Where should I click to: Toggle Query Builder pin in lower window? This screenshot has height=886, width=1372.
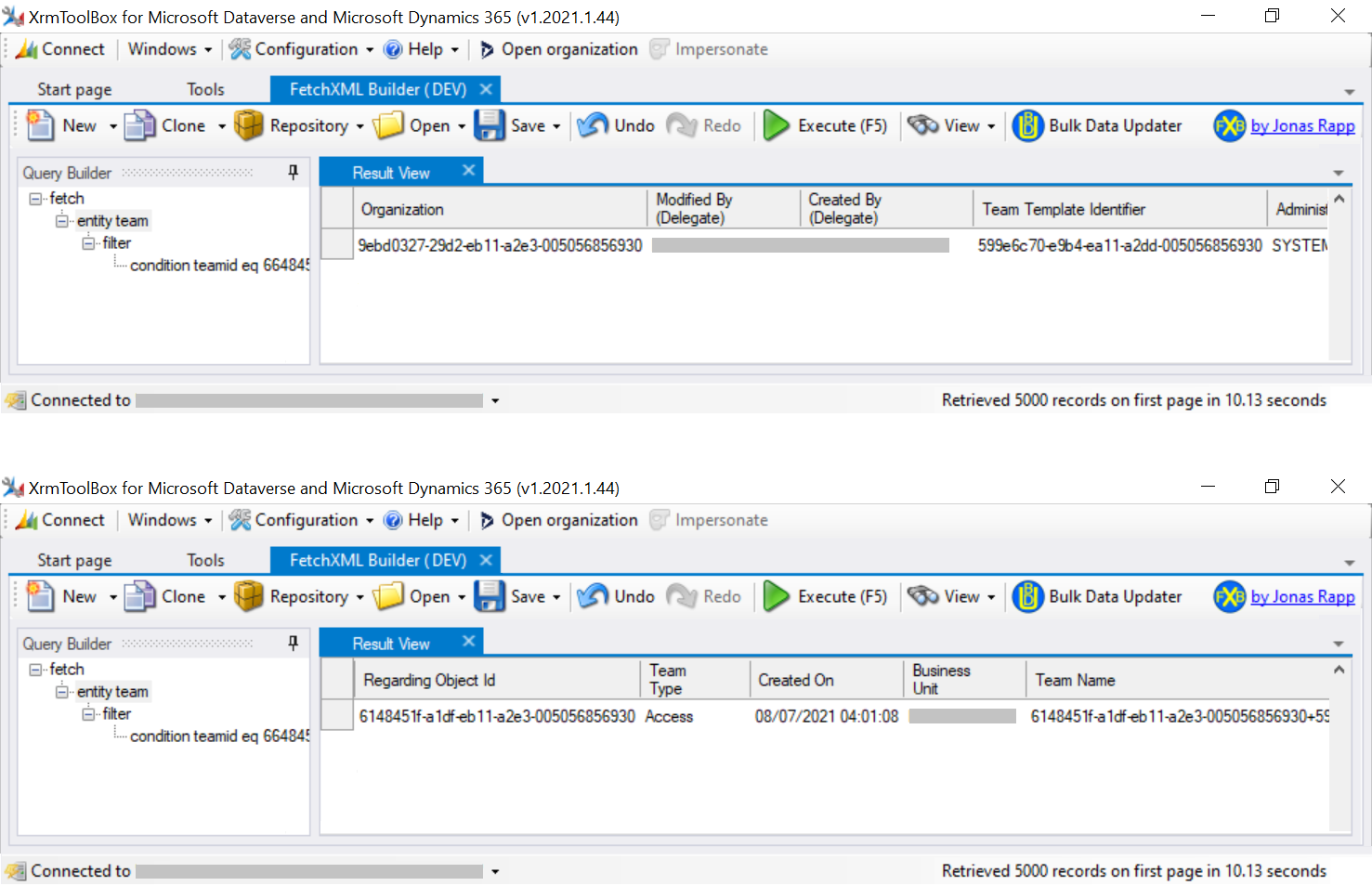click(x=293, y=643)
